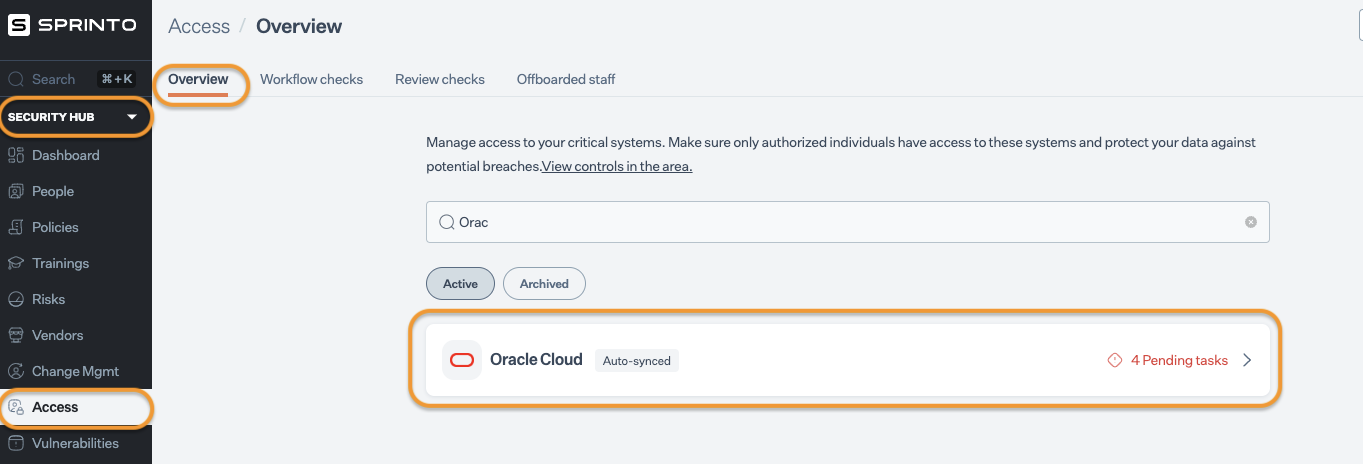Click the Dashboard icon in sidebar
The width and height of the screenshot is (1363, 464).
point(16,155)
